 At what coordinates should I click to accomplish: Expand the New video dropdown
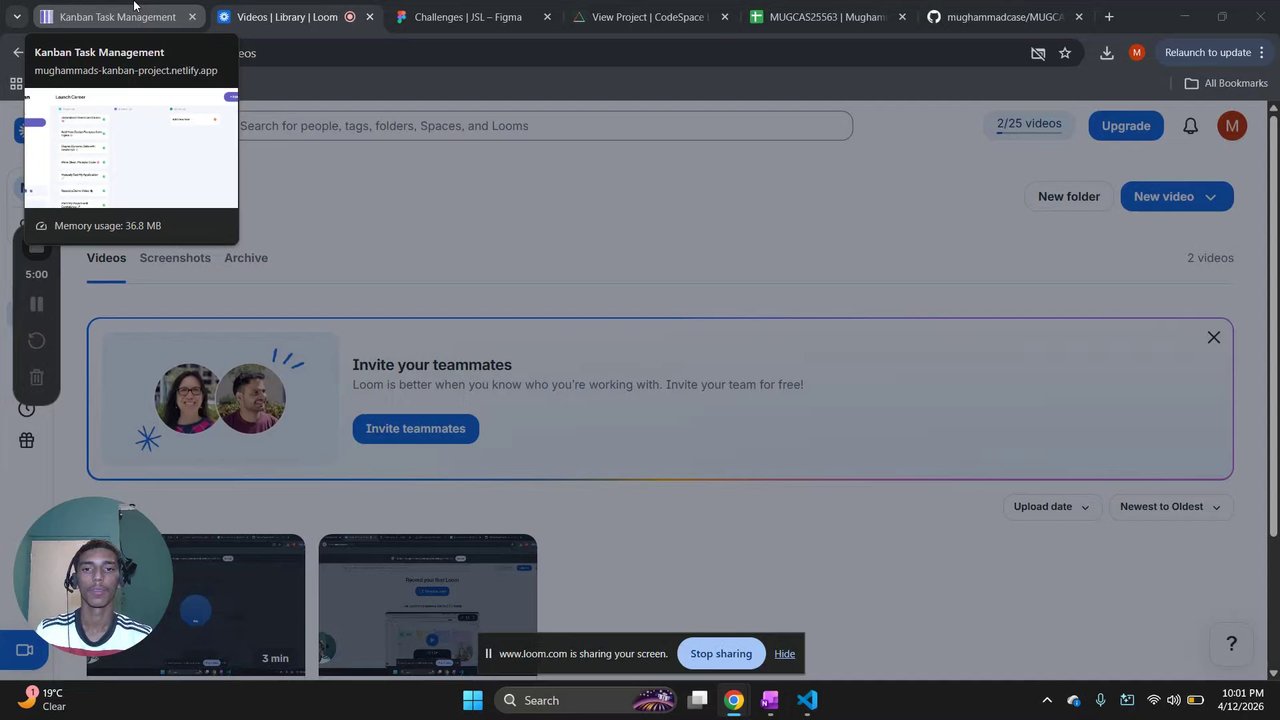coord(1210,197)
